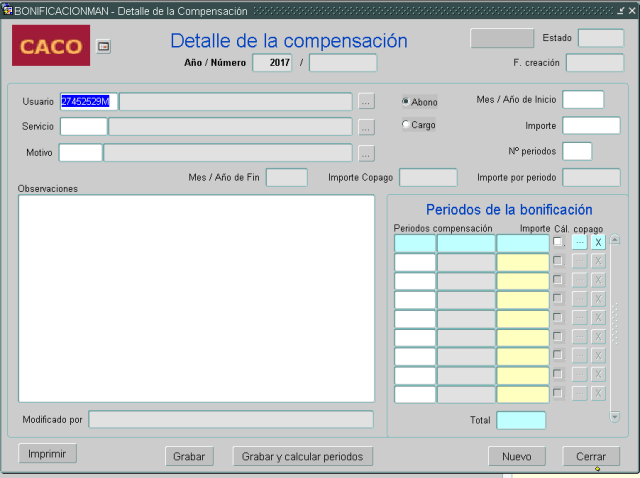Click the X button in second period row
Viewport: 640px width, 478px height.
598,261
